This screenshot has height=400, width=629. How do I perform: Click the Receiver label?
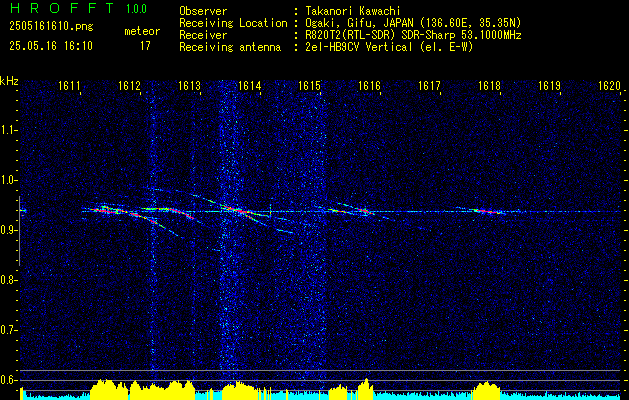(203, 35)
